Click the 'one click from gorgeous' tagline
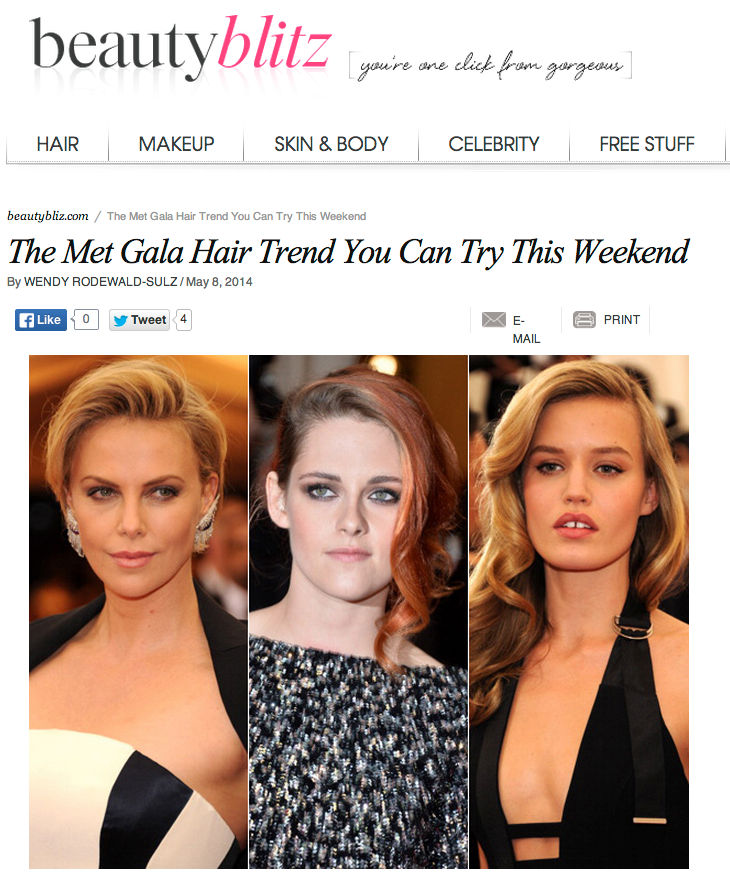 (490, 65)
